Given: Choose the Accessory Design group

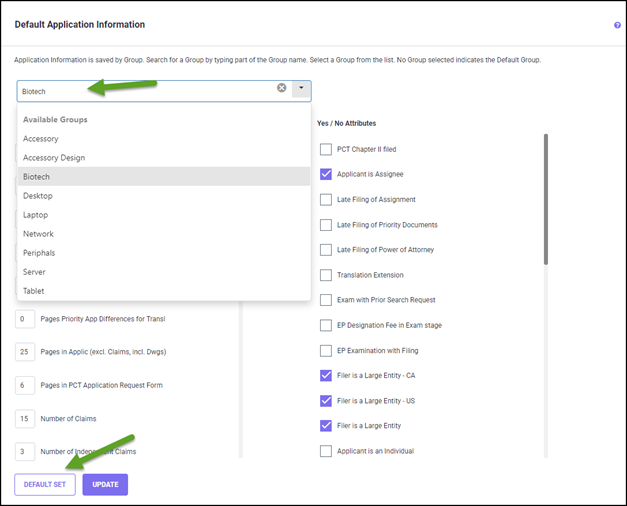Looking at the screenshot, I should click(x=54, y=158).
